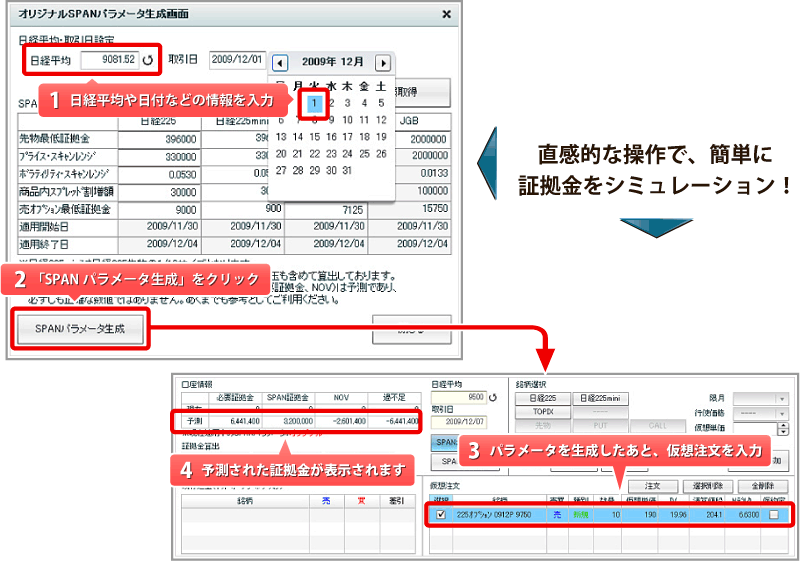Click the 先物最低証拠金 row label

[x=54, y=139]
